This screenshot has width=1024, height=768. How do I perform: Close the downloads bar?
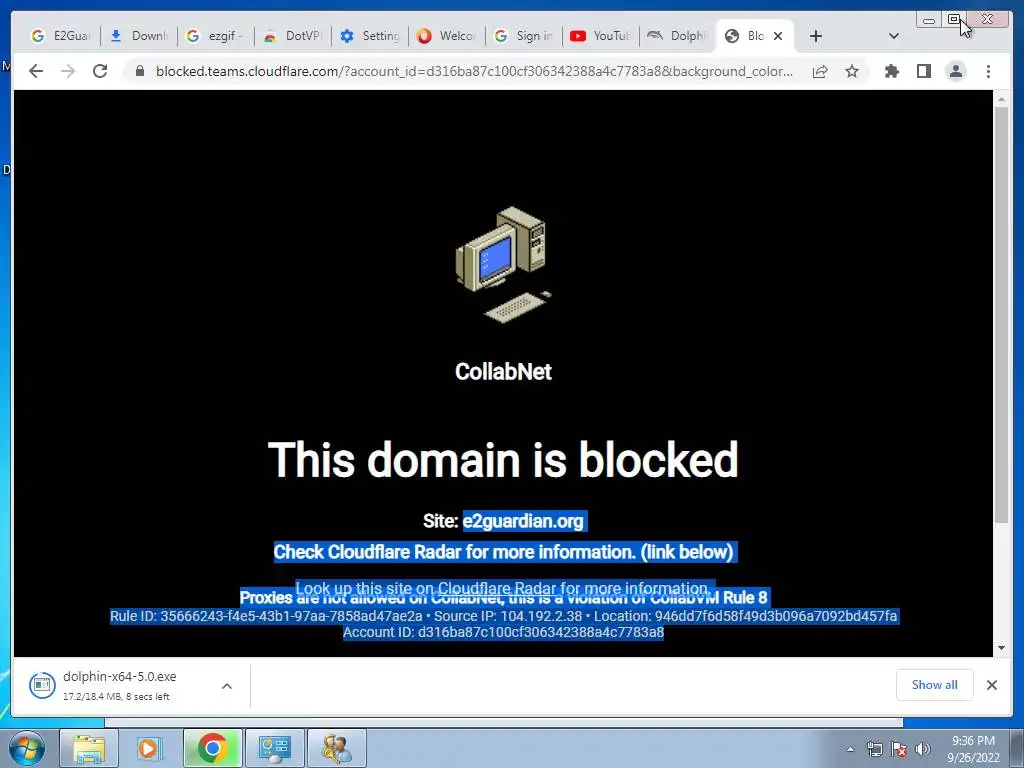point(991,684)
